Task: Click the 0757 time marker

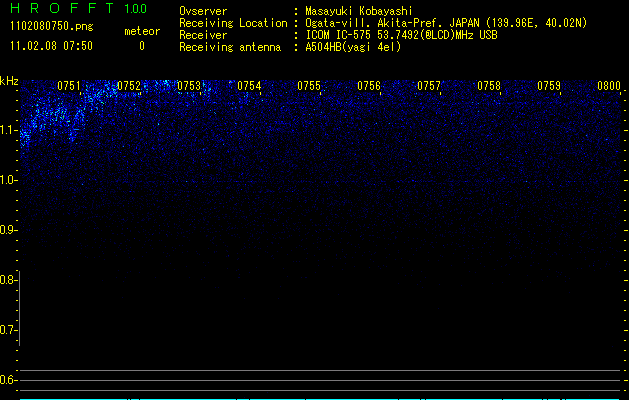Action: coord(429,86)
